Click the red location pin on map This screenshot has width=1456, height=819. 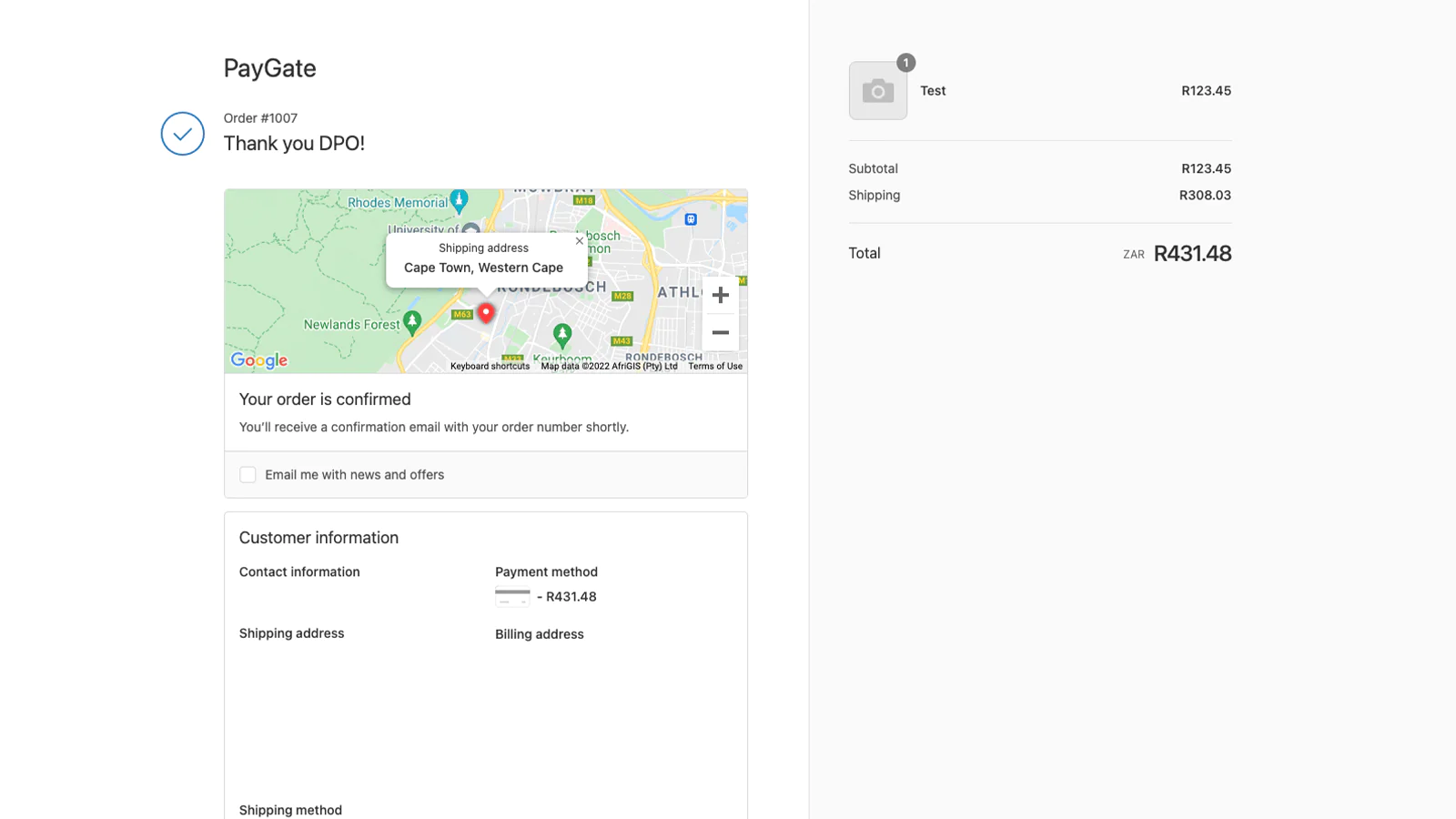point(486,313)
